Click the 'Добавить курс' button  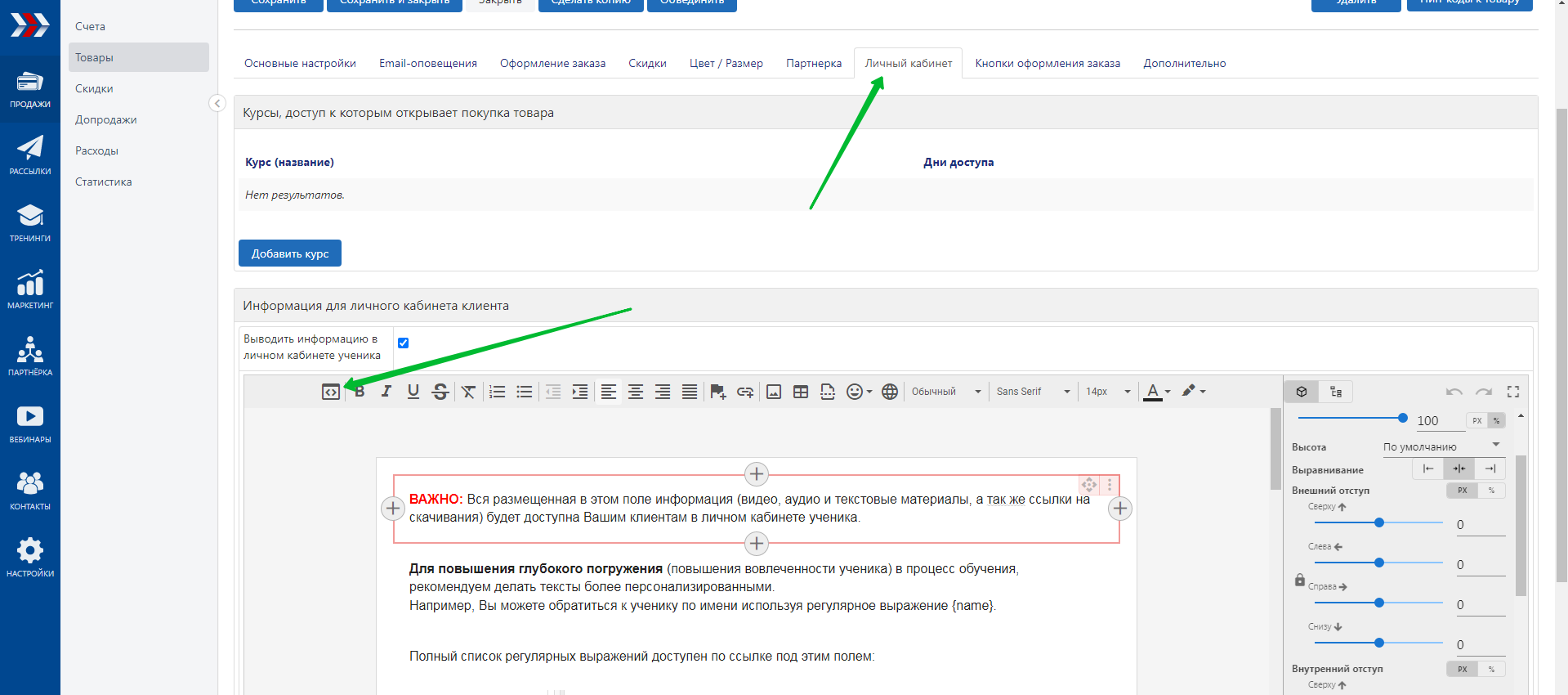(x=289, y=253)
